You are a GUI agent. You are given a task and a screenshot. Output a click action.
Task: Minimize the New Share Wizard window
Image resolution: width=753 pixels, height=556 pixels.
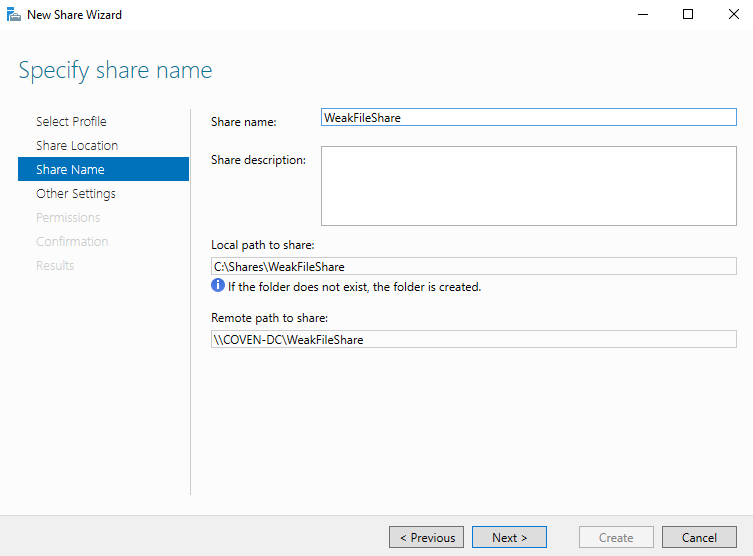click(x=643, y=14)
